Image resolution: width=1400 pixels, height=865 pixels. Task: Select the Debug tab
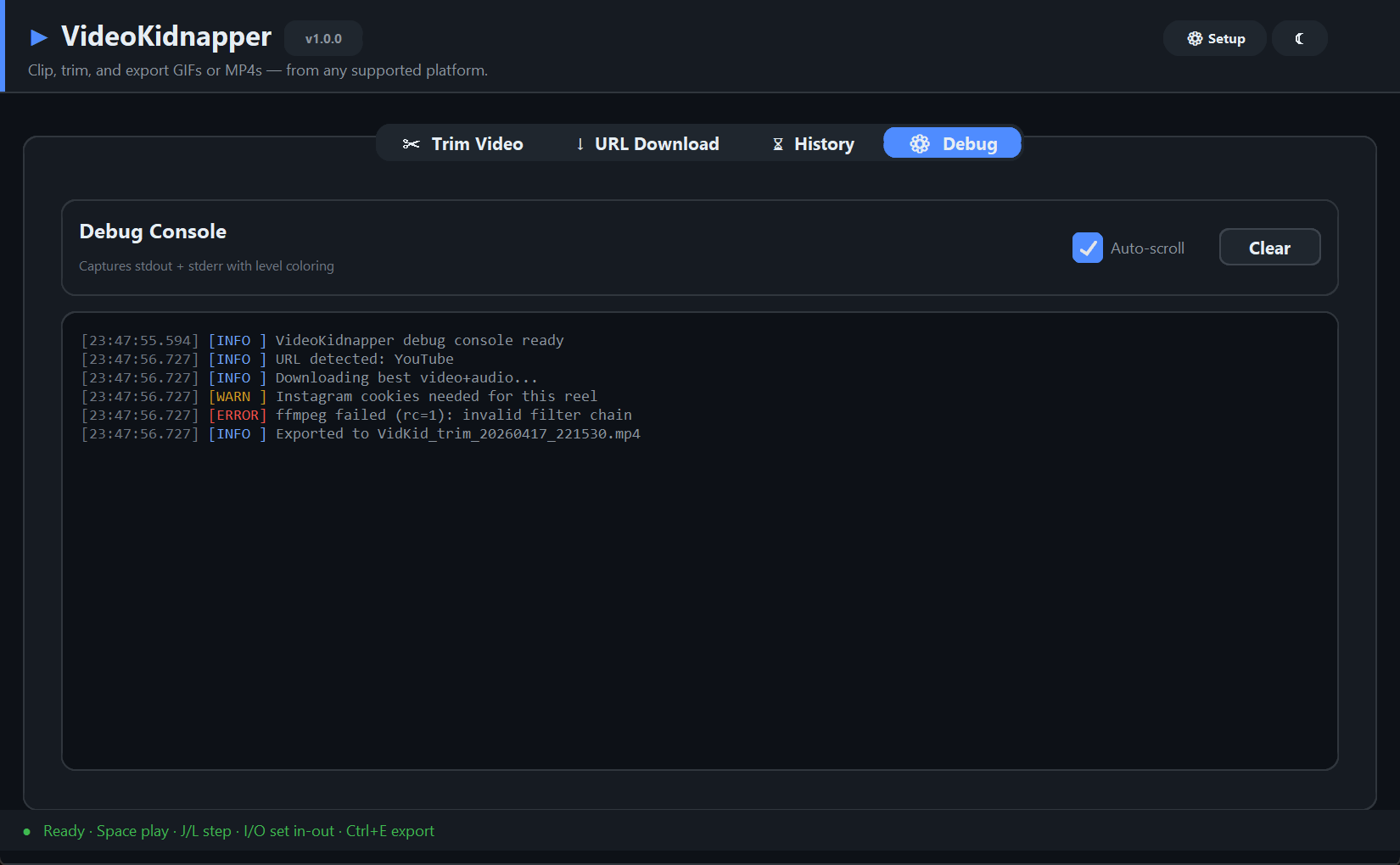click(x=952, y=143)
